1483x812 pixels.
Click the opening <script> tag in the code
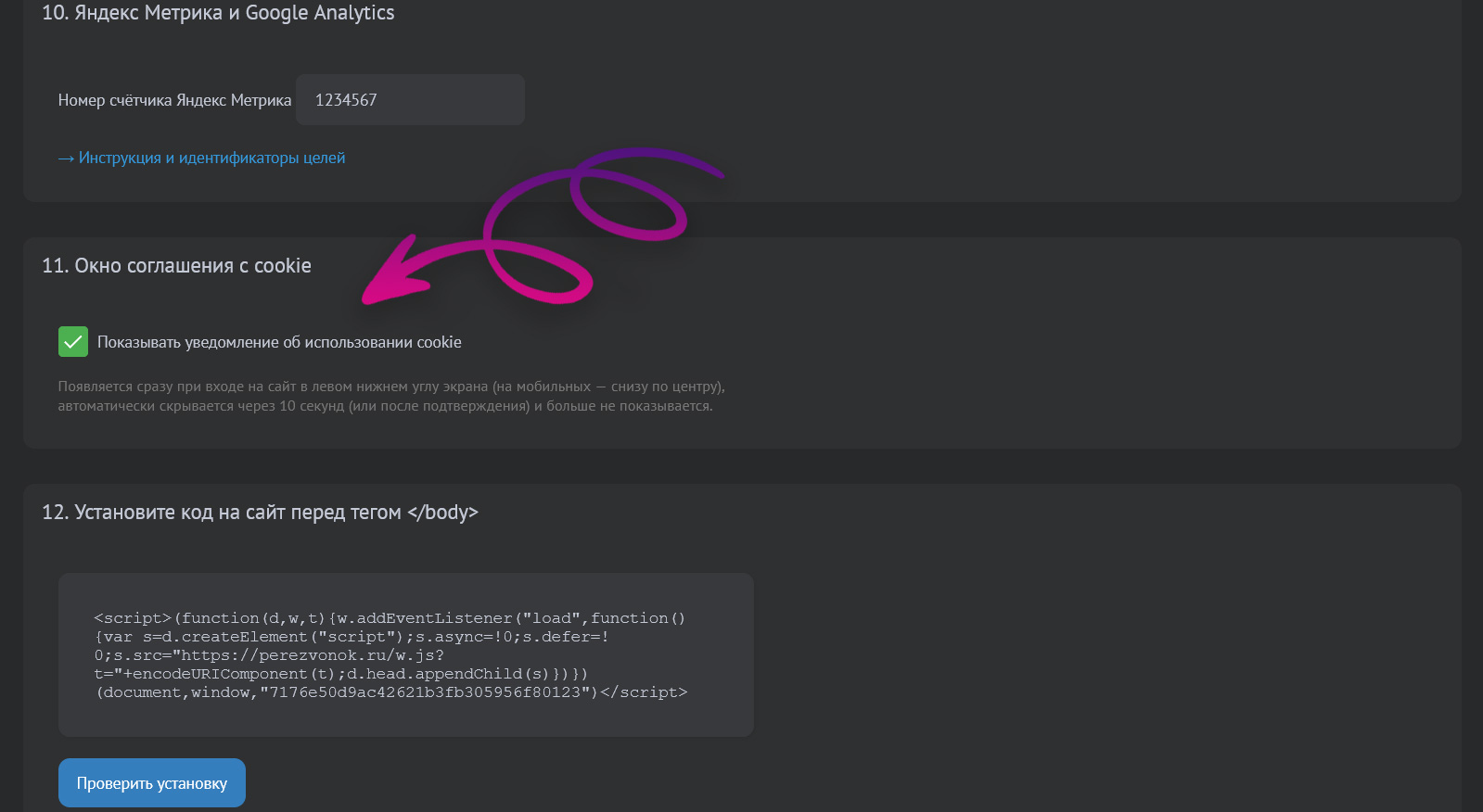coord(133,618)
